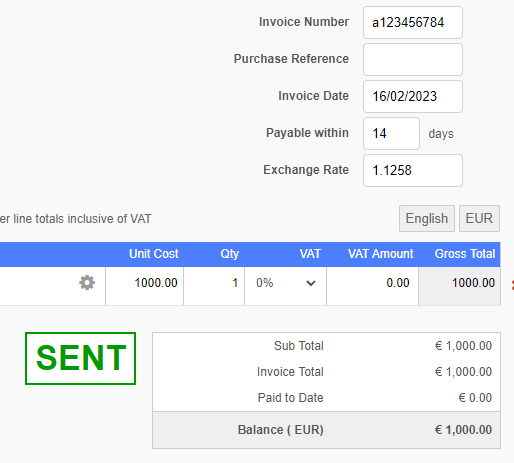The width and height of the screenshot is (514, 463).
Task: Focus the empty Purchase Reference field
Action: click(x=413, y=59)
